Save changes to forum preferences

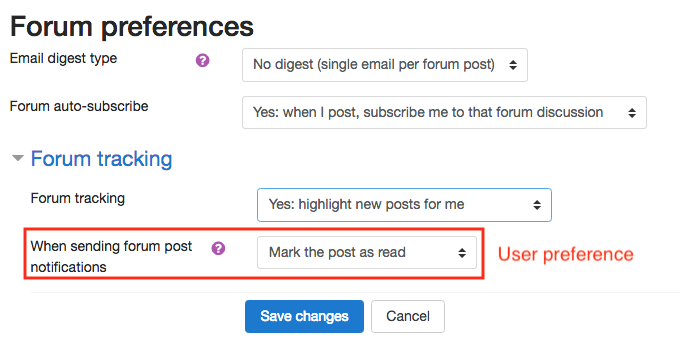[304, 316]
